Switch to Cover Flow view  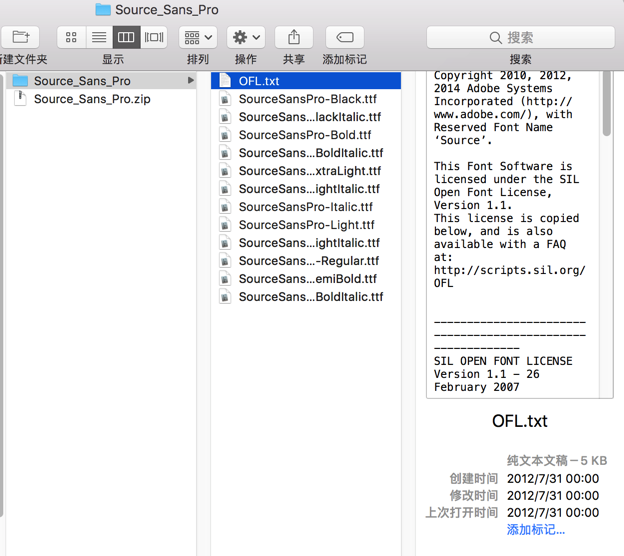154,37
